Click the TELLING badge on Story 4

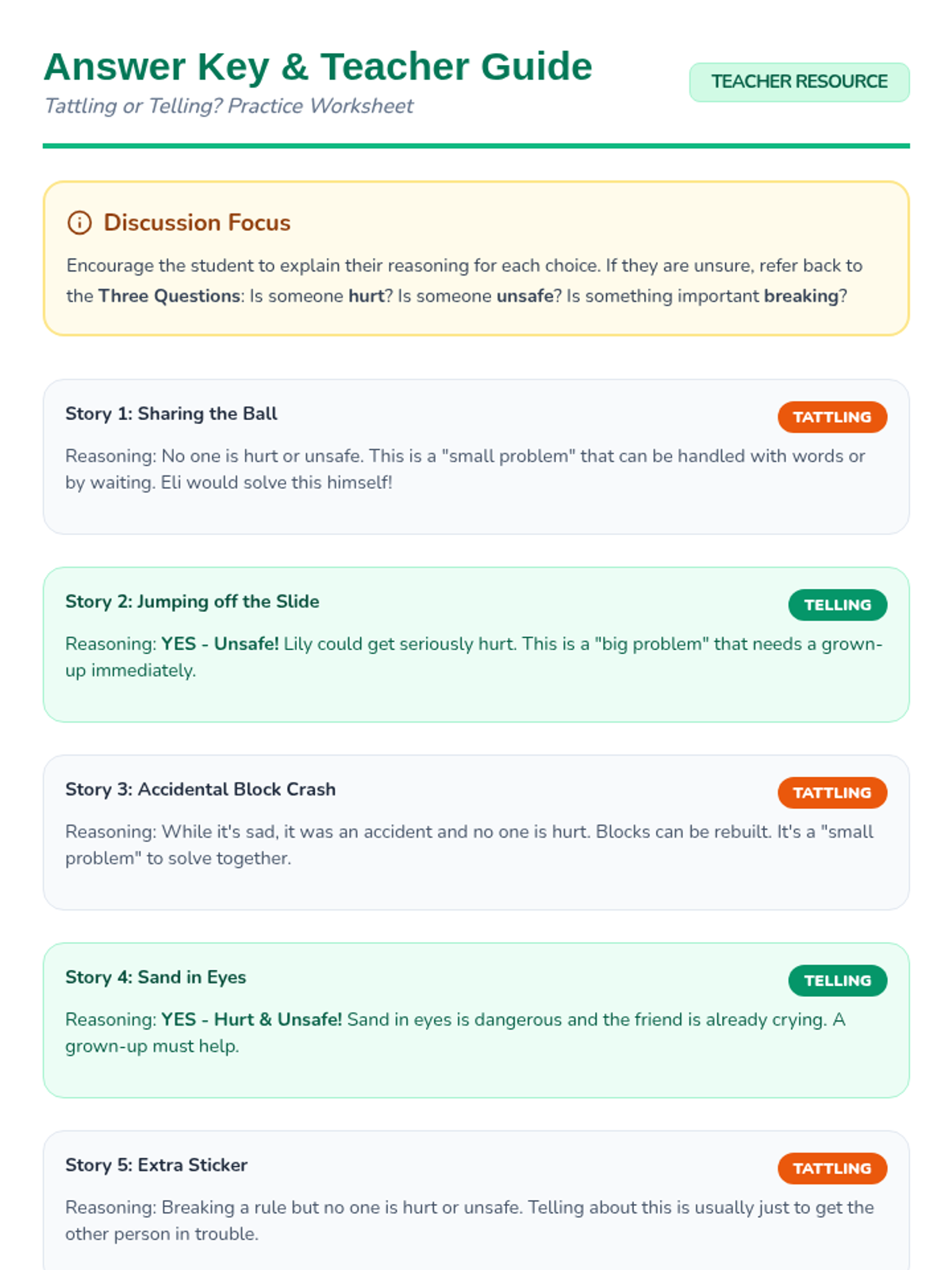click(838, 980)
